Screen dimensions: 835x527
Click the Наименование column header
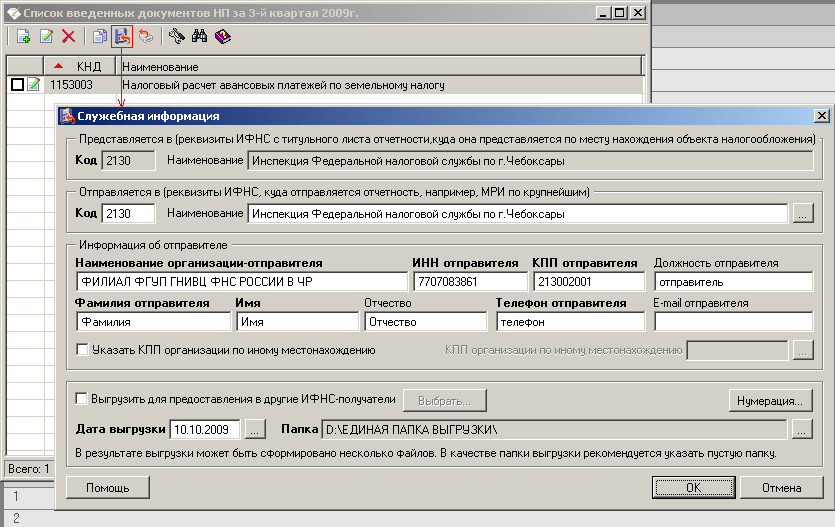[x=379, y=67]
